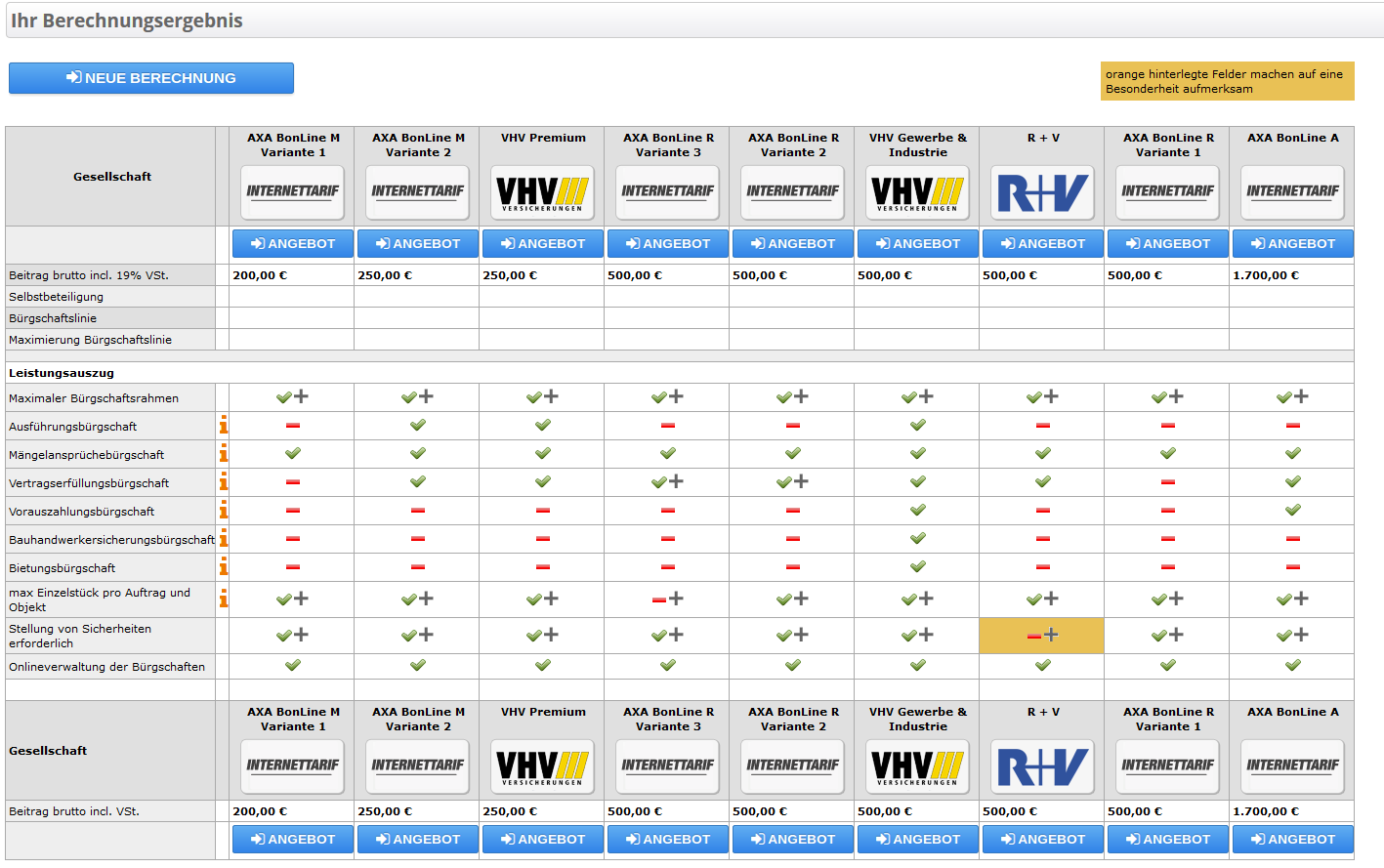Click top VHV Premium logo
The image size is (1384, 868).
543,192
